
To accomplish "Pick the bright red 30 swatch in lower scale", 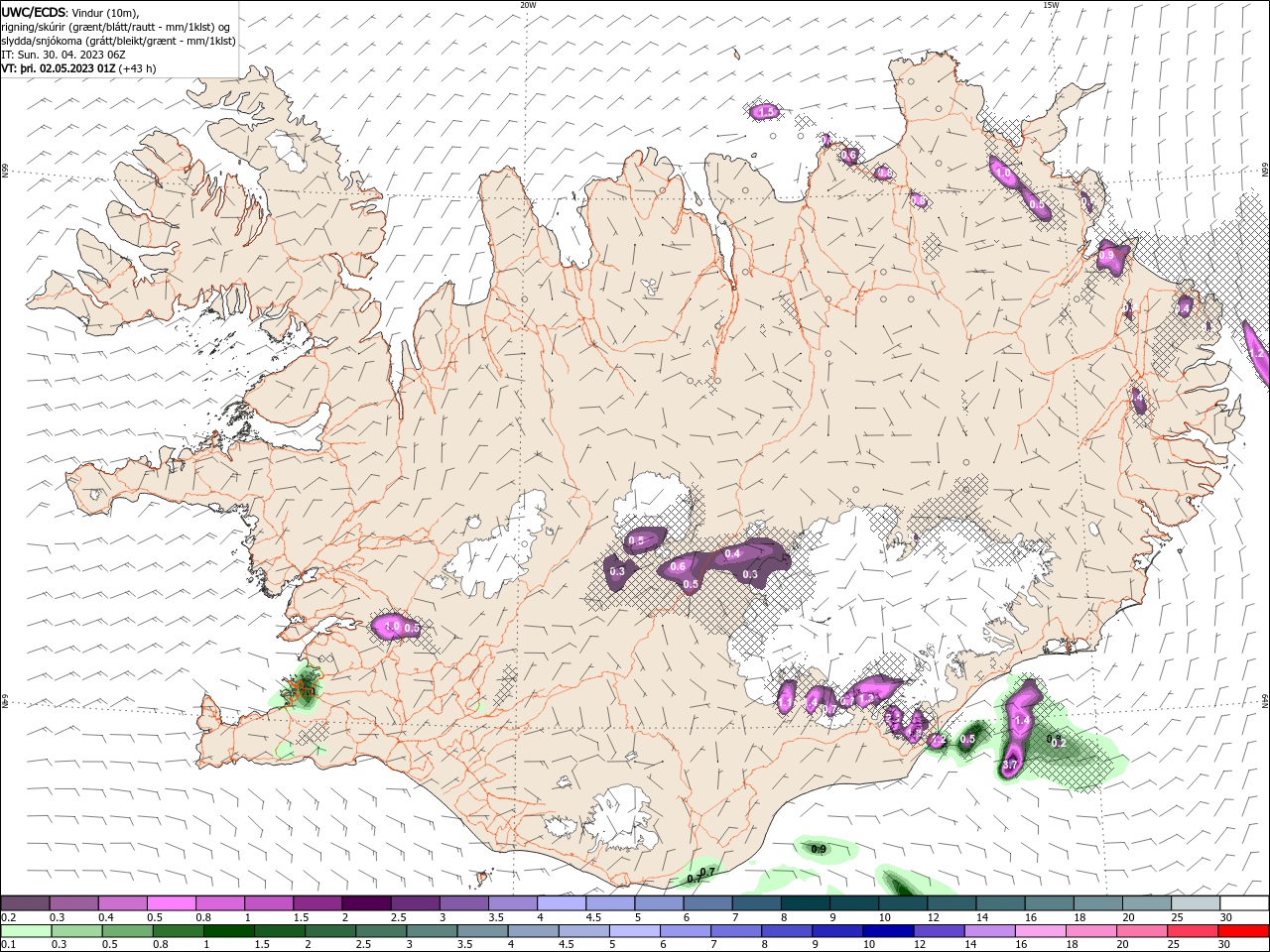I will pyautogui.click(x=1244, y=931).
